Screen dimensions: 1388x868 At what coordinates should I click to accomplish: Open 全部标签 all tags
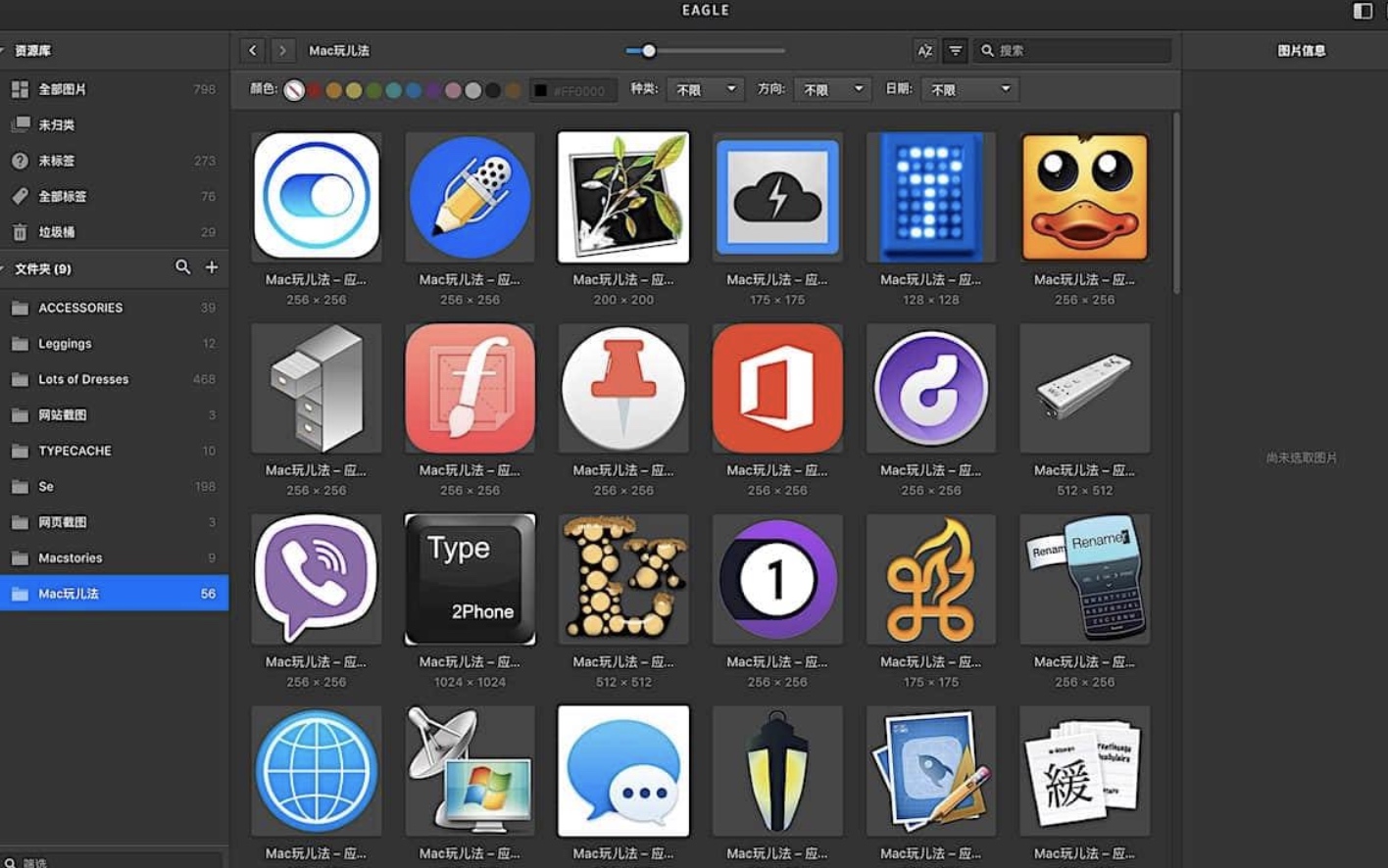pos(114,196)
